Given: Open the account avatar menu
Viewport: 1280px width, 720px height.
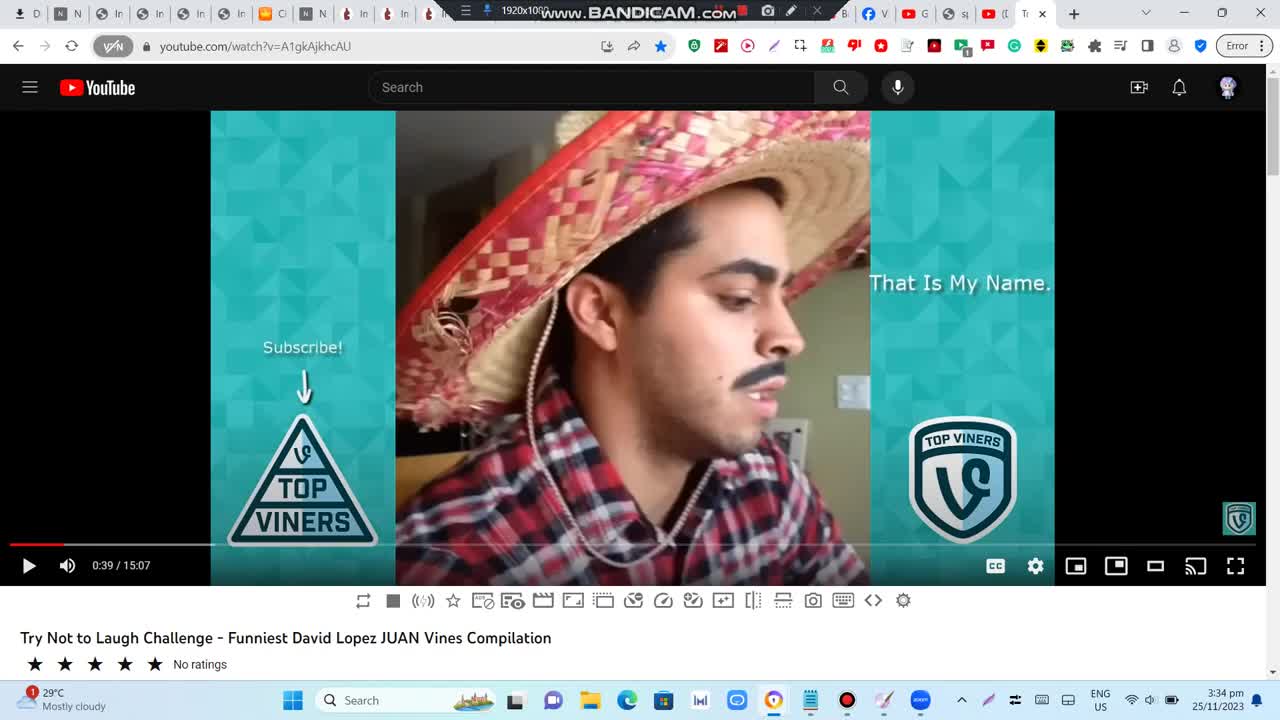Looking at the screenshot, I should [1228, 87].
